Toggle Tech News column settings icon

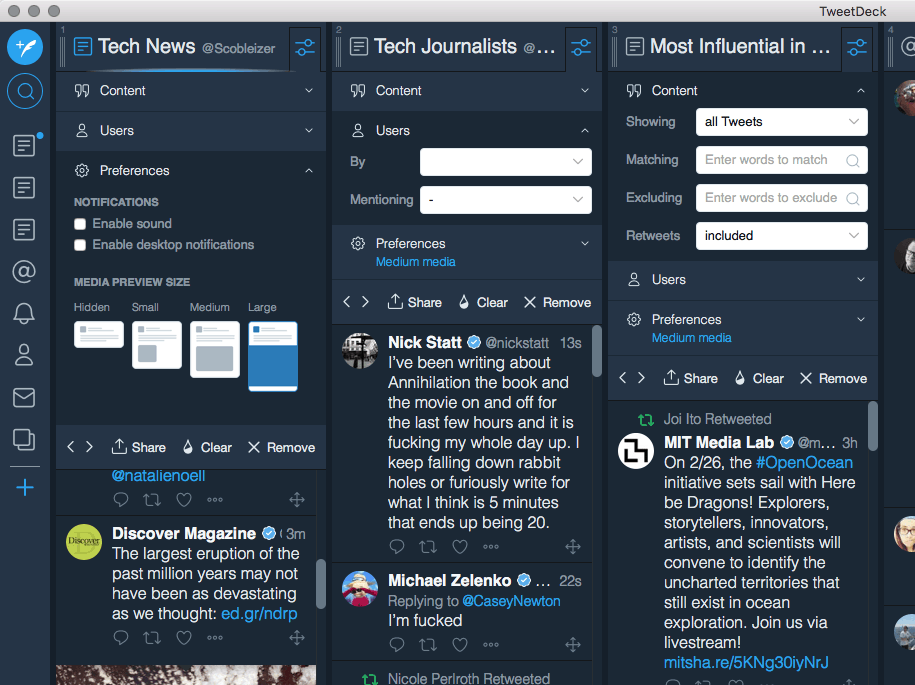coord(305,47)
